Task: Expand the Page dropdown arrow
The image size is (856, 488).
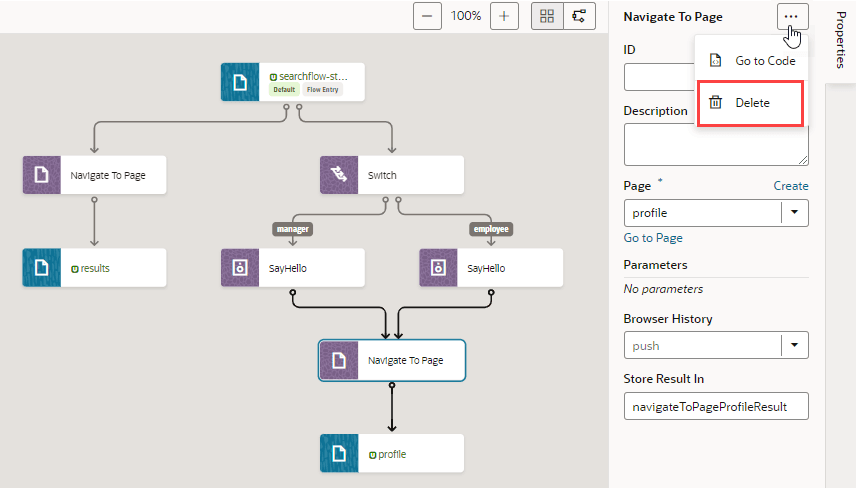Action: click(794, 212)
